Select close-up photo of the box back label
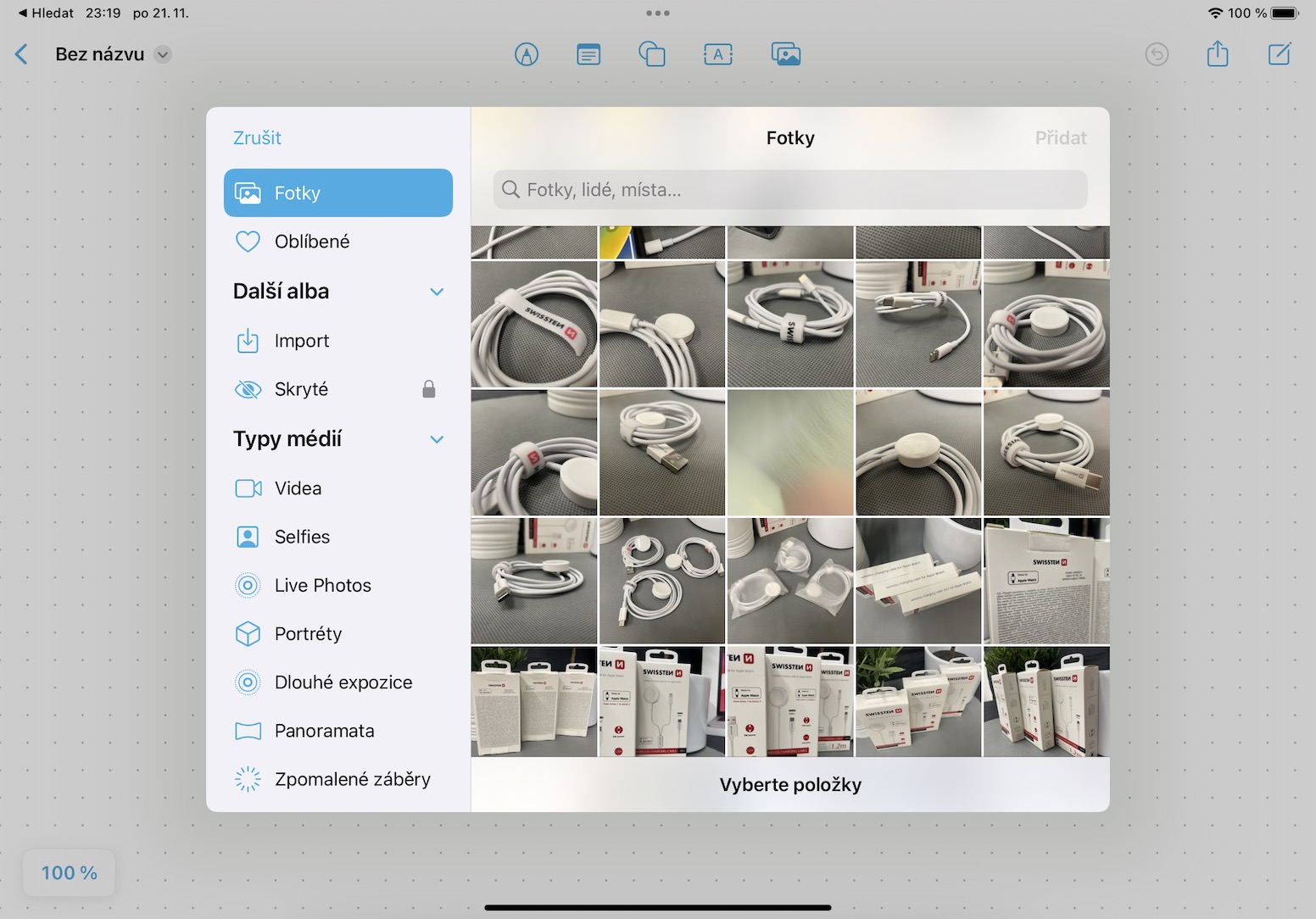 point(1046,581)
